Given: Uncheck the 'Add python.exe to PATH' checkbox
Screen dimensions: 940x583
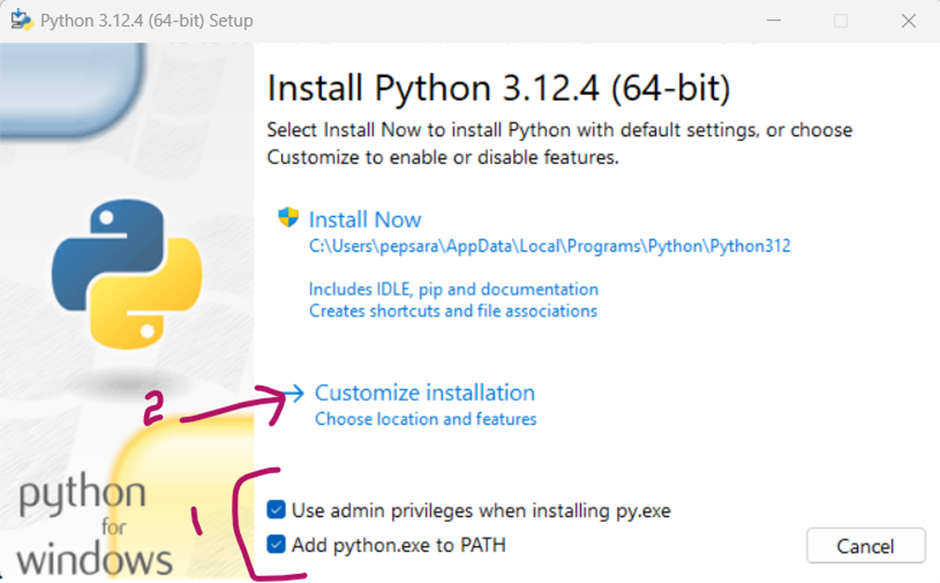Looking at the screenshot, I should coord(276,545).
